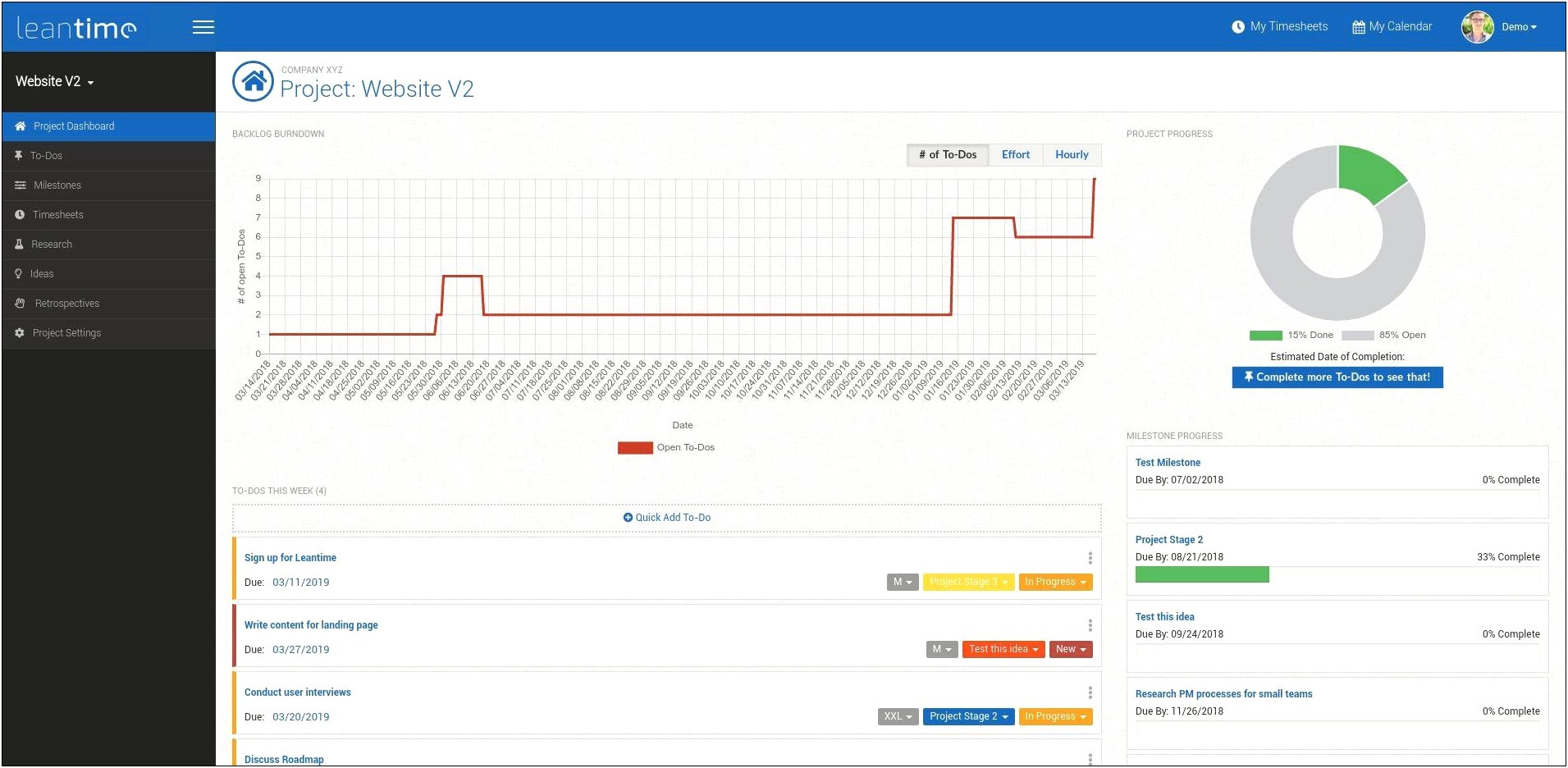
Task: Open Research in sidebar
Action: point(108,245)
